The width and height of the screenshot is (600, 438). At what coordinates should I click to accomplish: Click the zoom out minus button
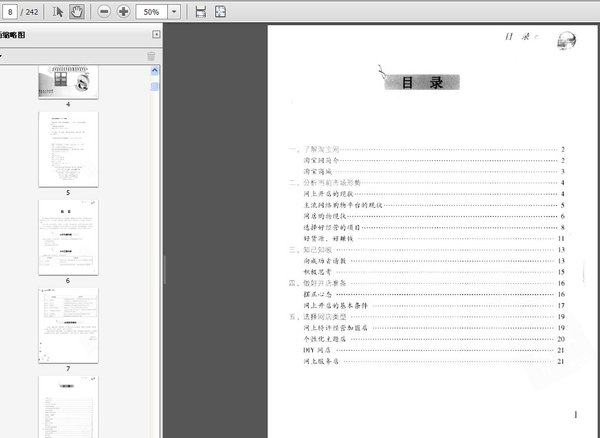pyautogui.click(x=104, y=11)
